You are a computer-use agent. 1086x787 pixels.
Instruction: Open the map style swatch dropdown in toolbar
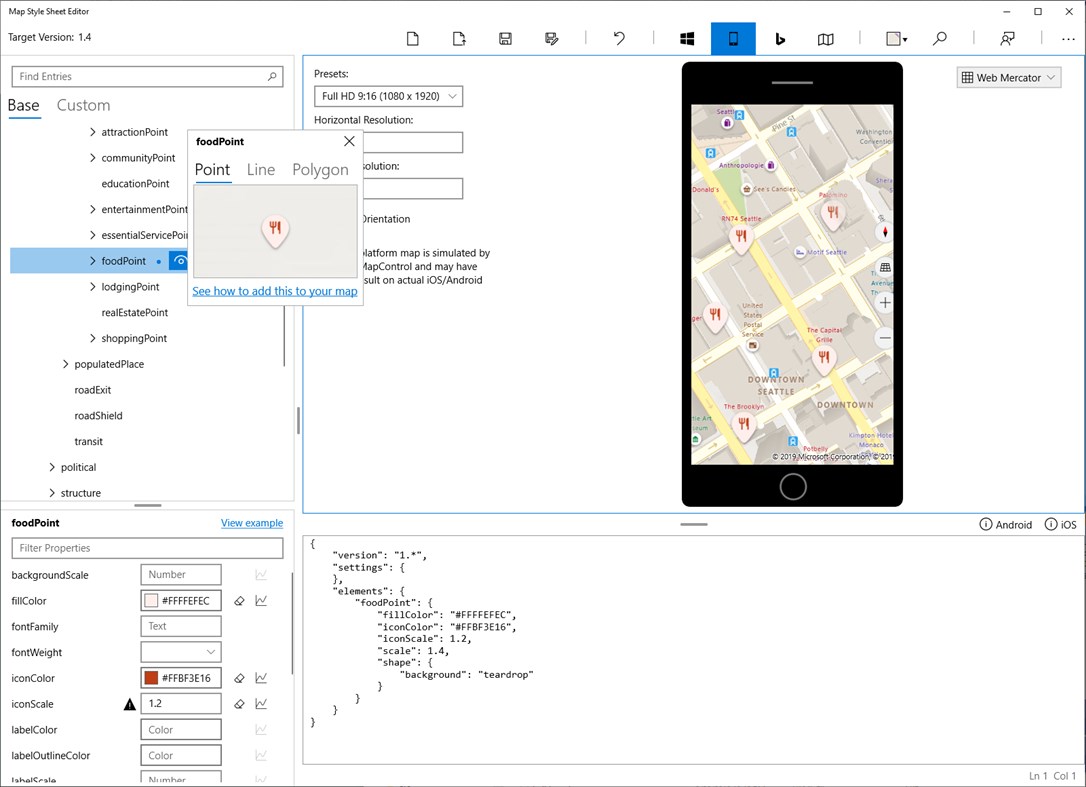pos(897,39)
